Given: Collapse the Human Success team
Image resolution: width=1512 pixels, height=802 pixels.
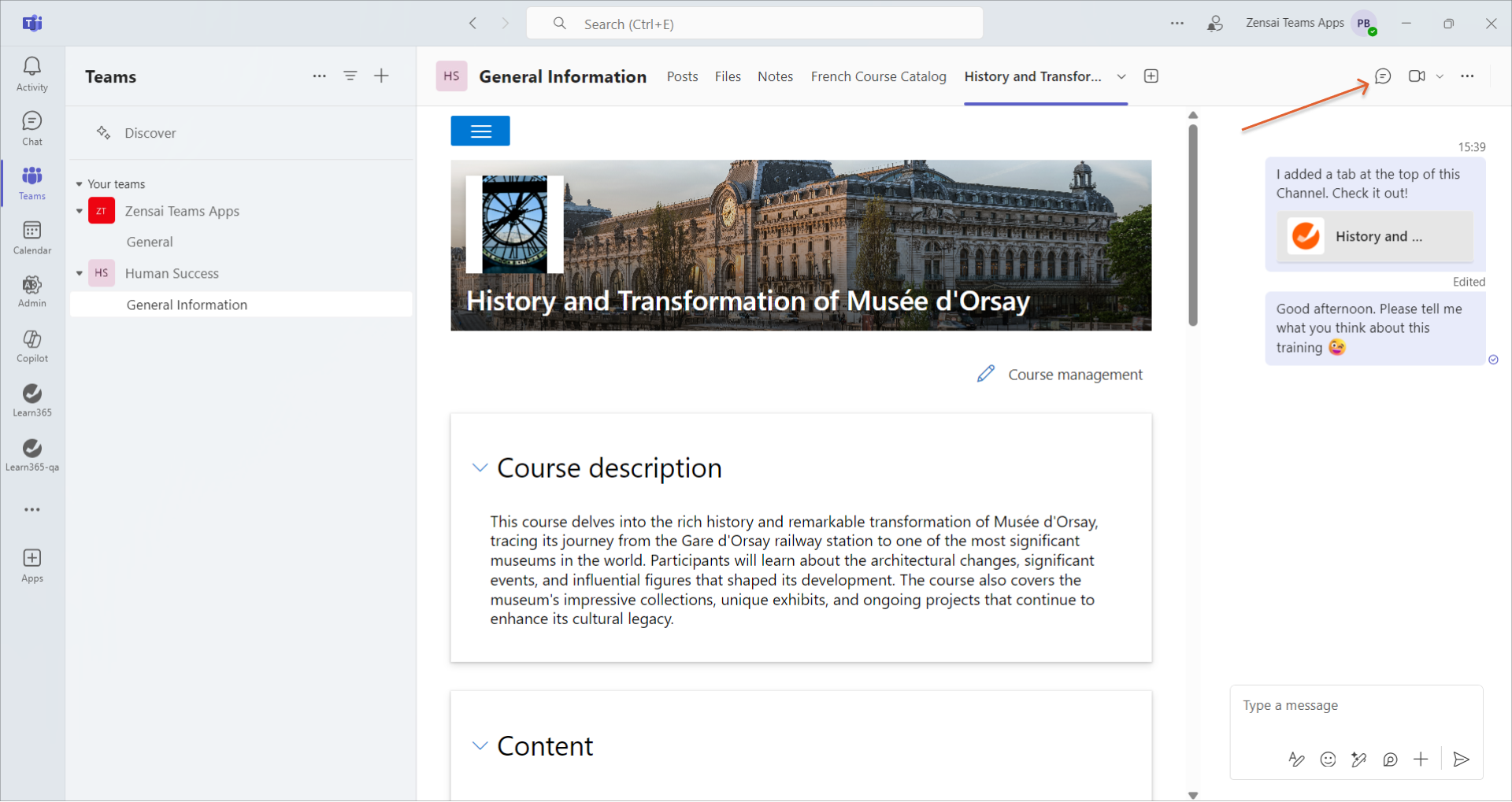Looking at the screenshot, I should click(x=80, y=274).
